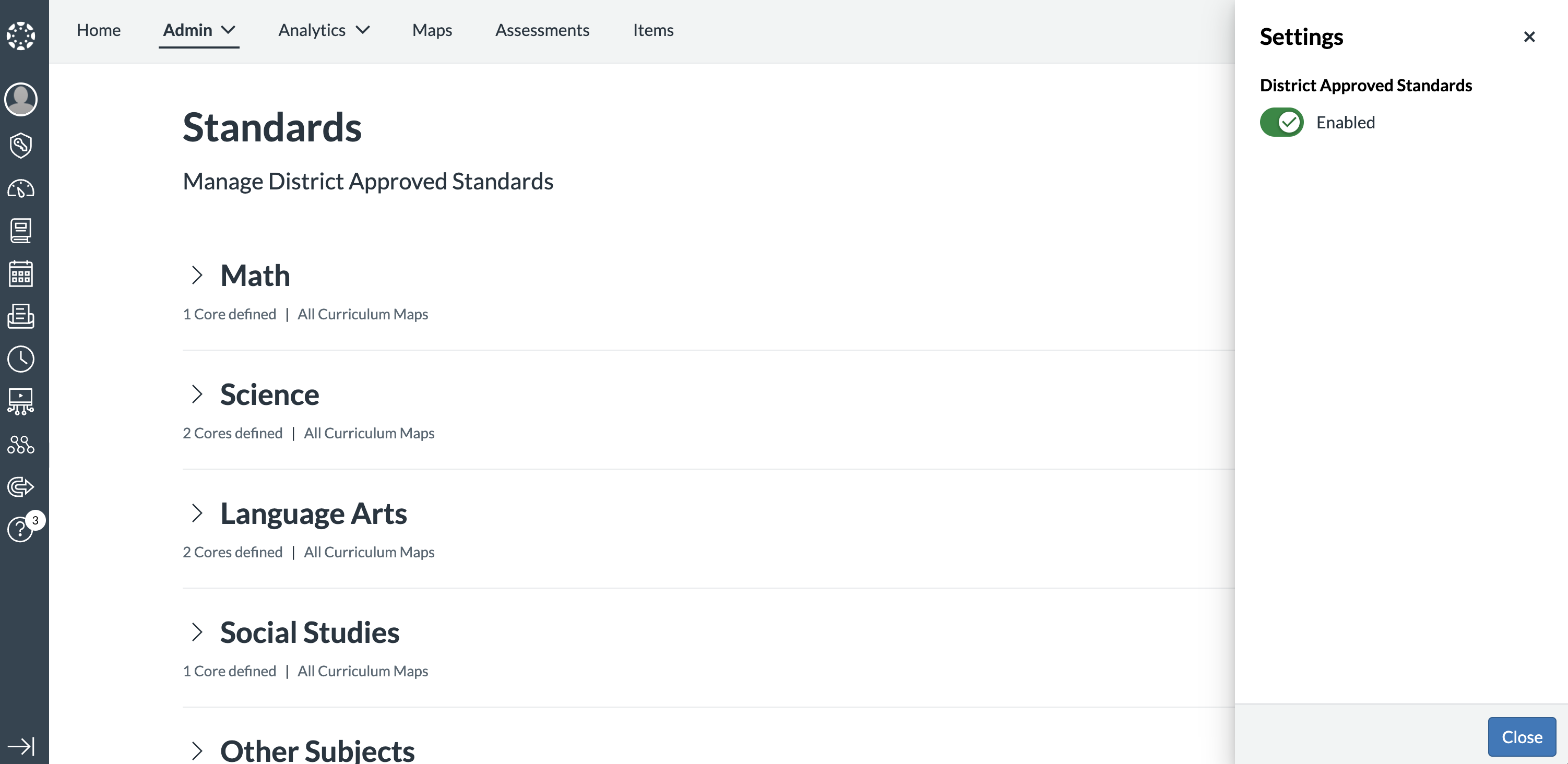Click the blue Close button
This screenshot has width=1568, height=764.
(x=1521, y=737)
